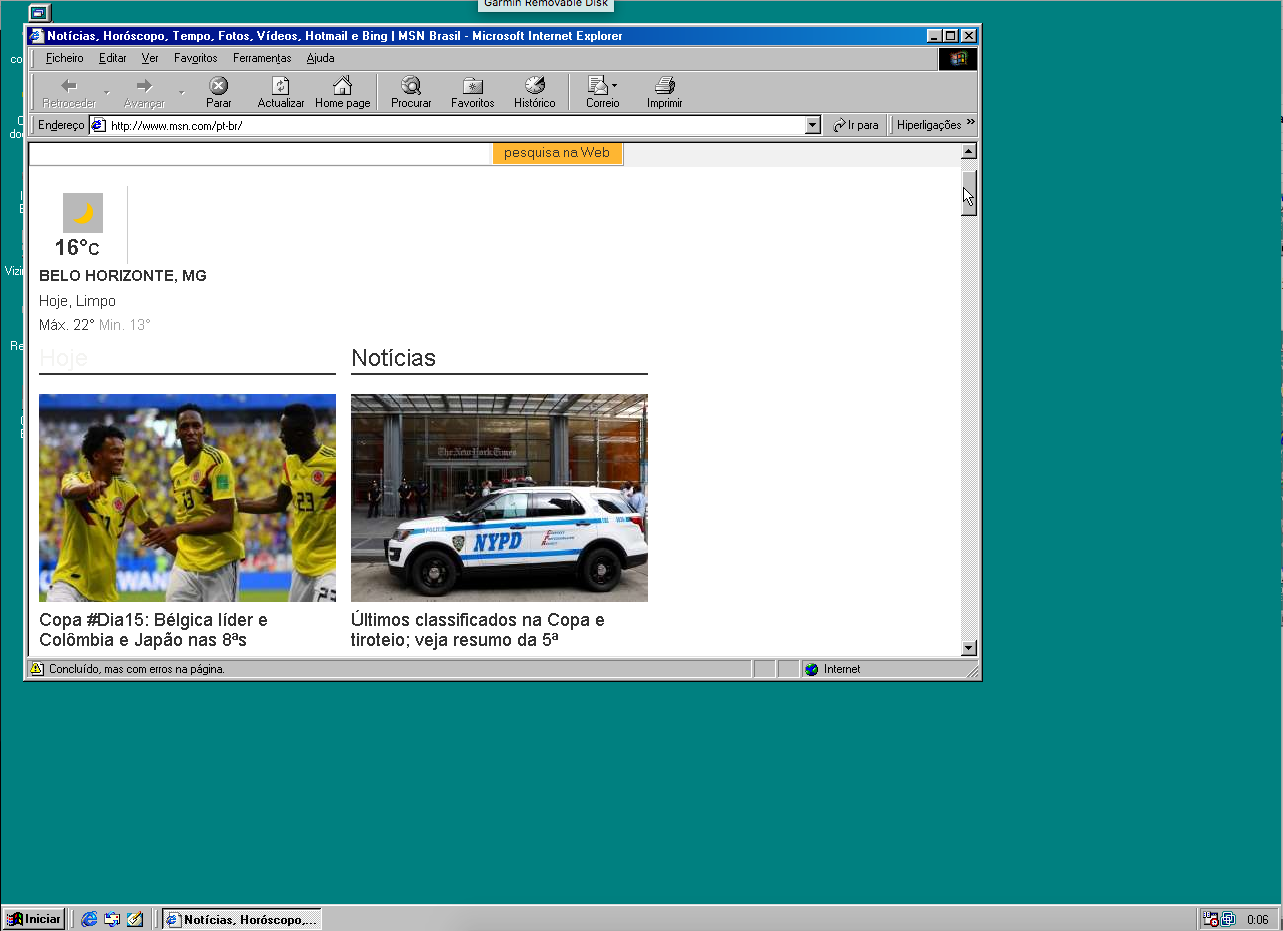Open the Ferramentas menu

point(262,58)
